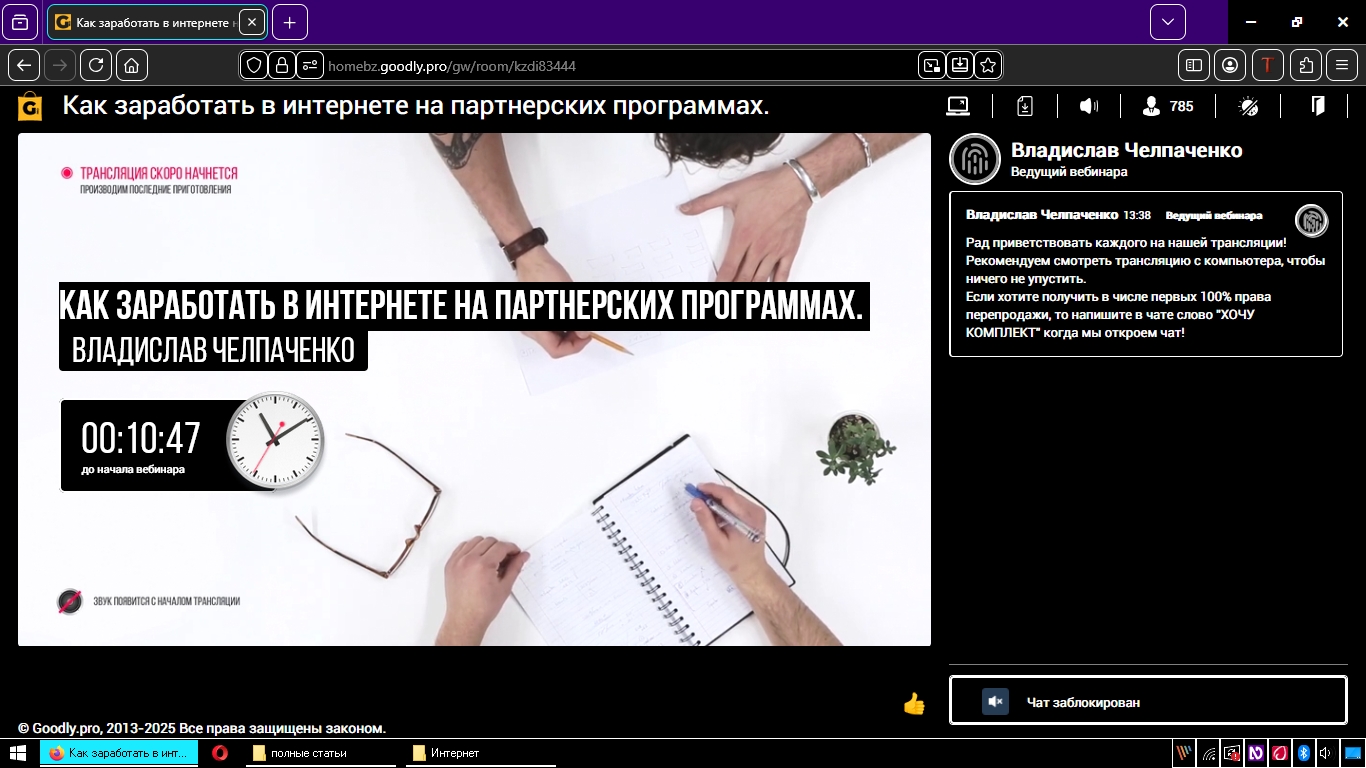Open the webinar fullscreen laptop icon
The height and width of the screenshot is (768, 1366).
(x=958, y=105)
